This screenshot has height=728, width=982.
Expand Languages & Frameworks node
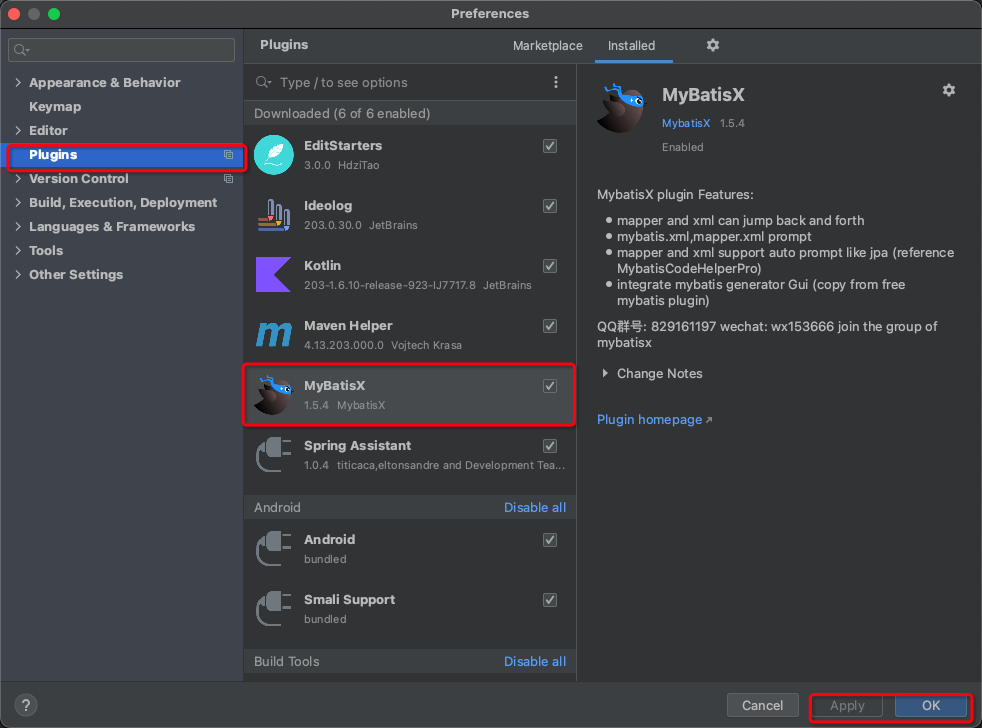(18, 226)
